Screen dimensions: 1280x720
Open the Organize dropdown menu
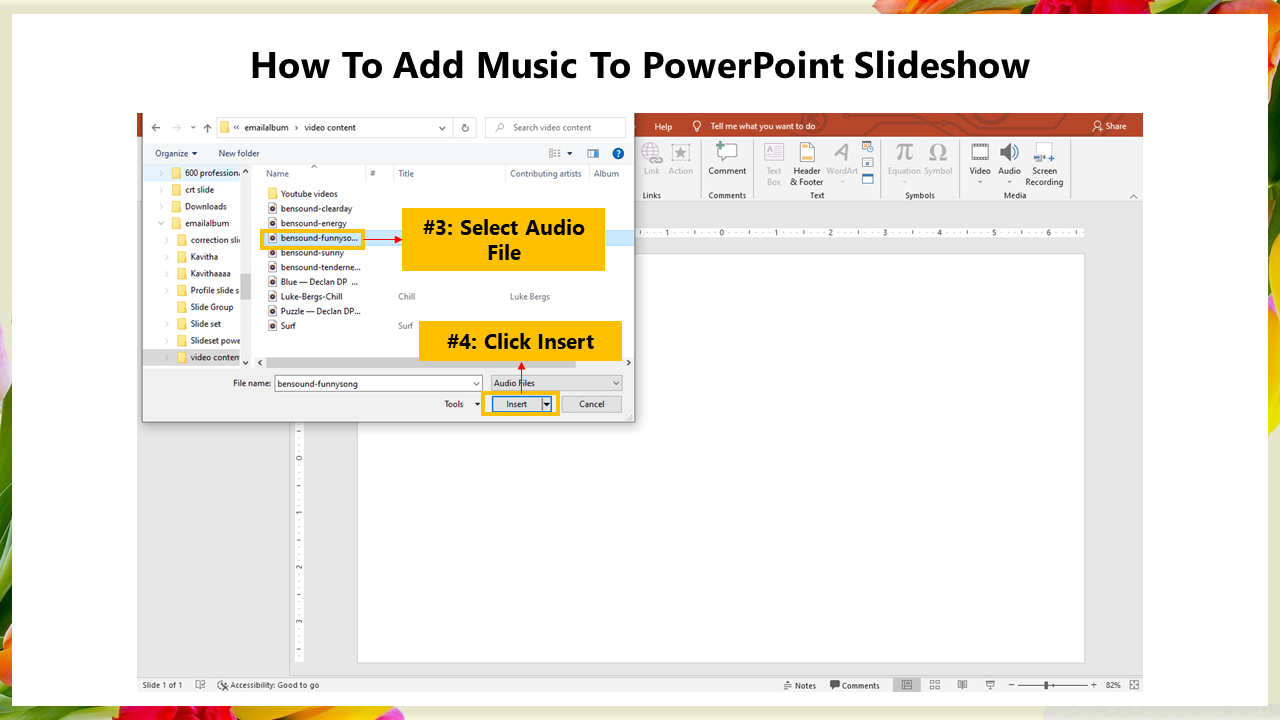[x=176, y=153]
